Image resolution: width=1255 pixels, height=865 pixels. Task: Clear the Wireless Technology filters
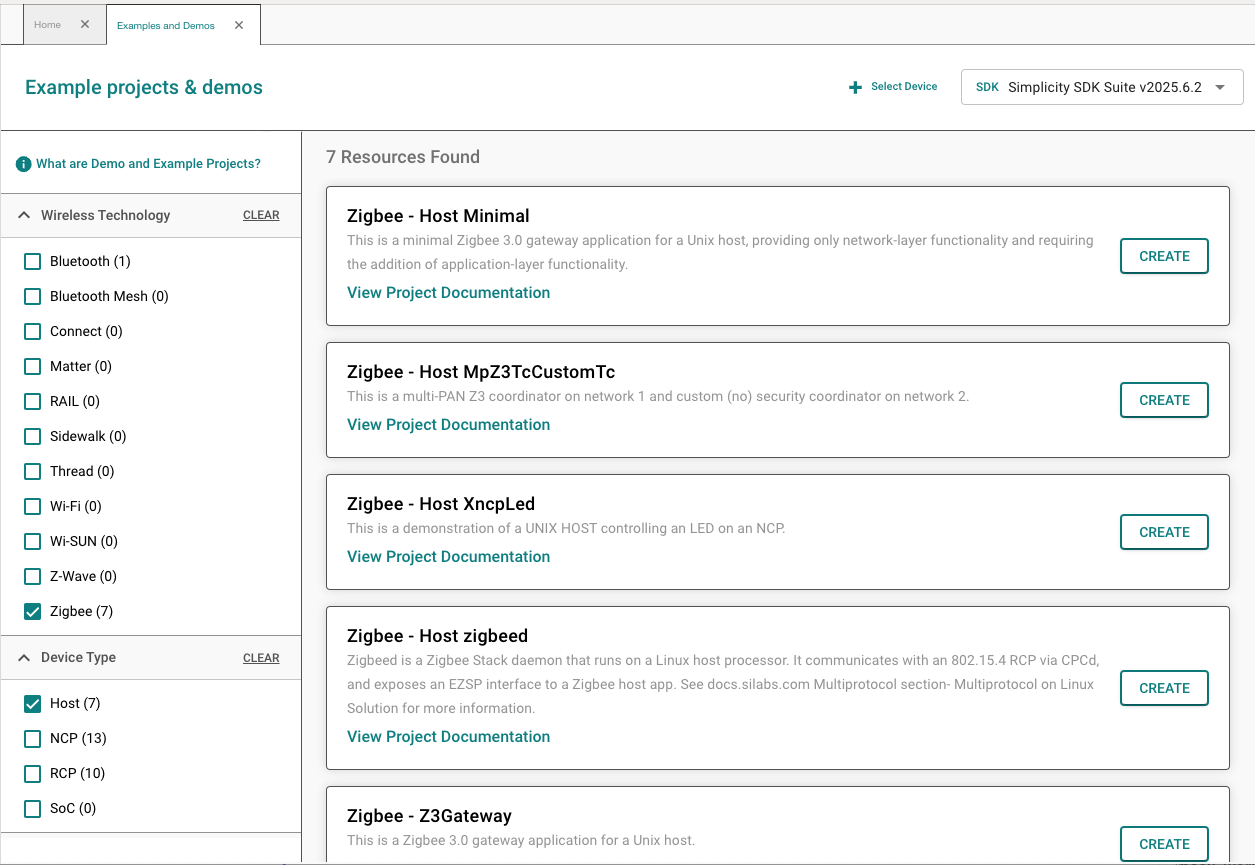pyautogui.click(x=261, y=215)
